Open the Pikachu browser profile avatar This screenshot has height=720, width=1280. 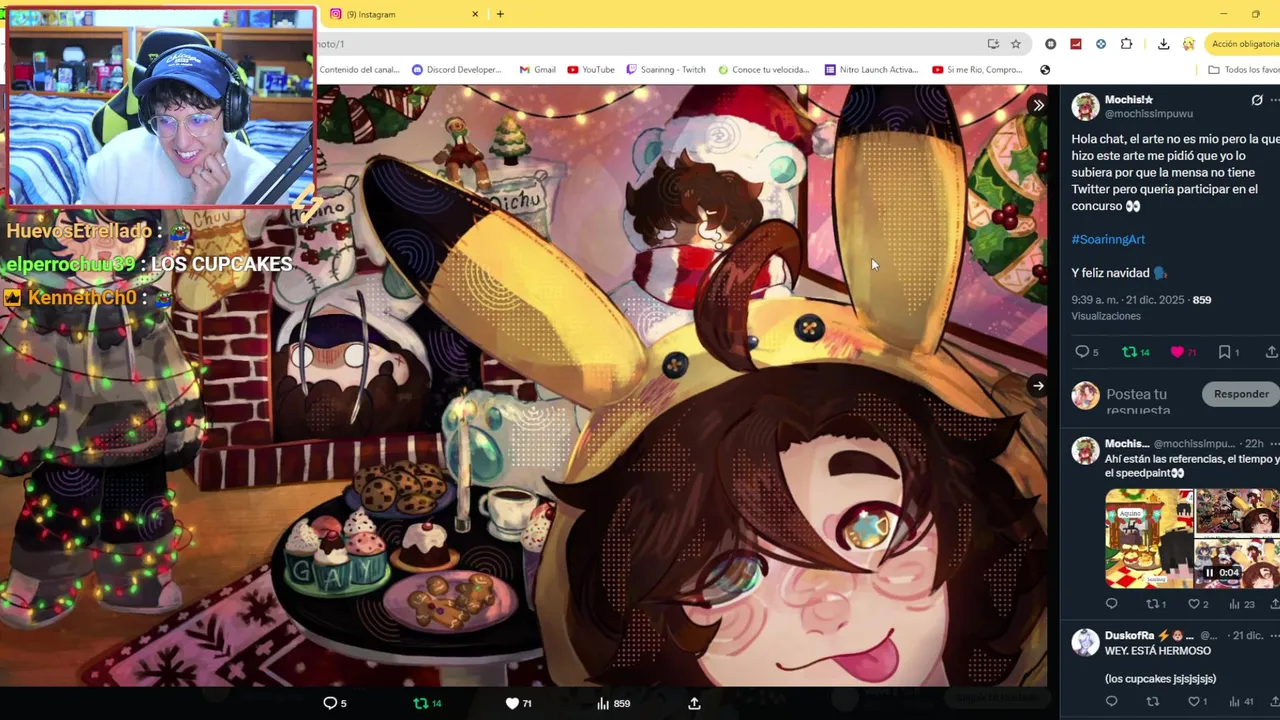pos(1188,44)
